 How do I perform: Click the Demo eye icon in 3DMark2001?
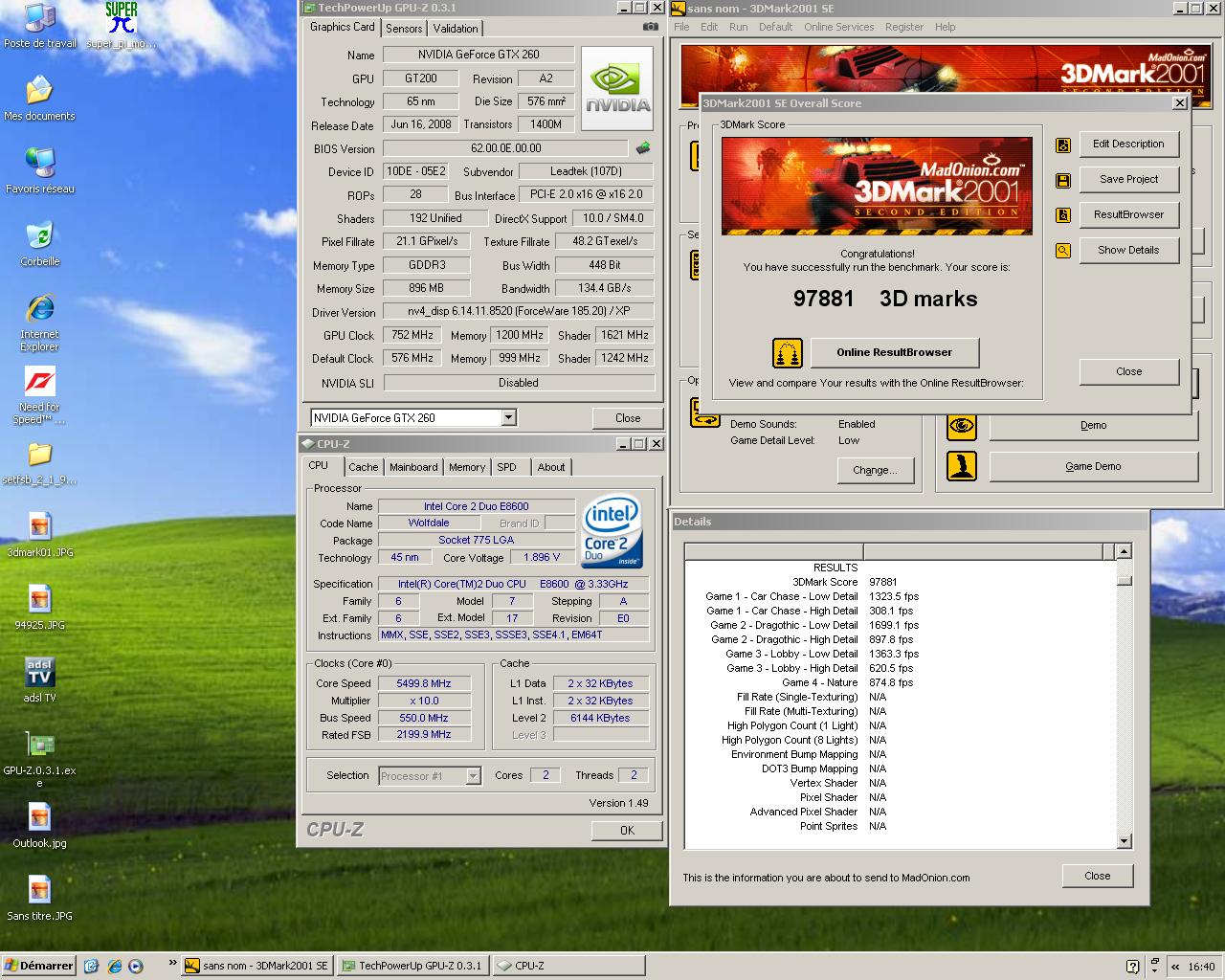[x=962, y=425]
